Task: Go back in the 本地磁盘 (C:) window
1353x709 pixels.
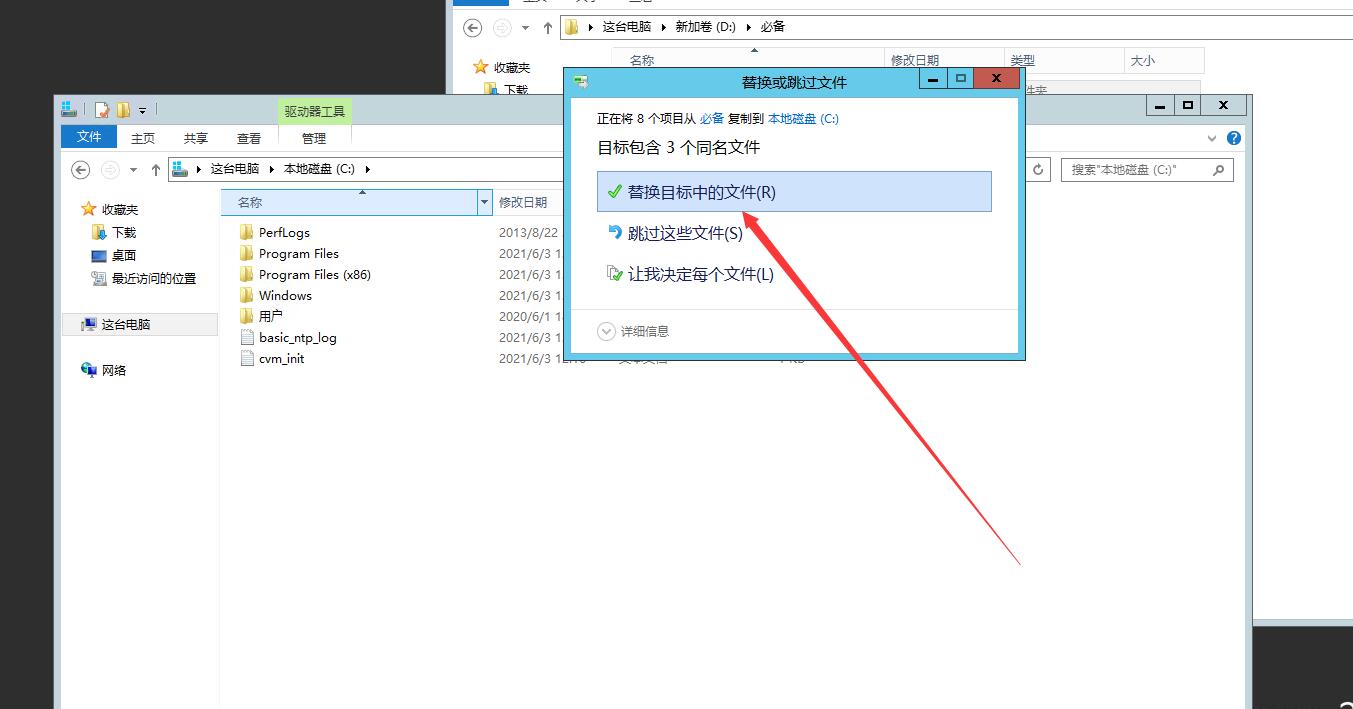Action: point(81,170)
